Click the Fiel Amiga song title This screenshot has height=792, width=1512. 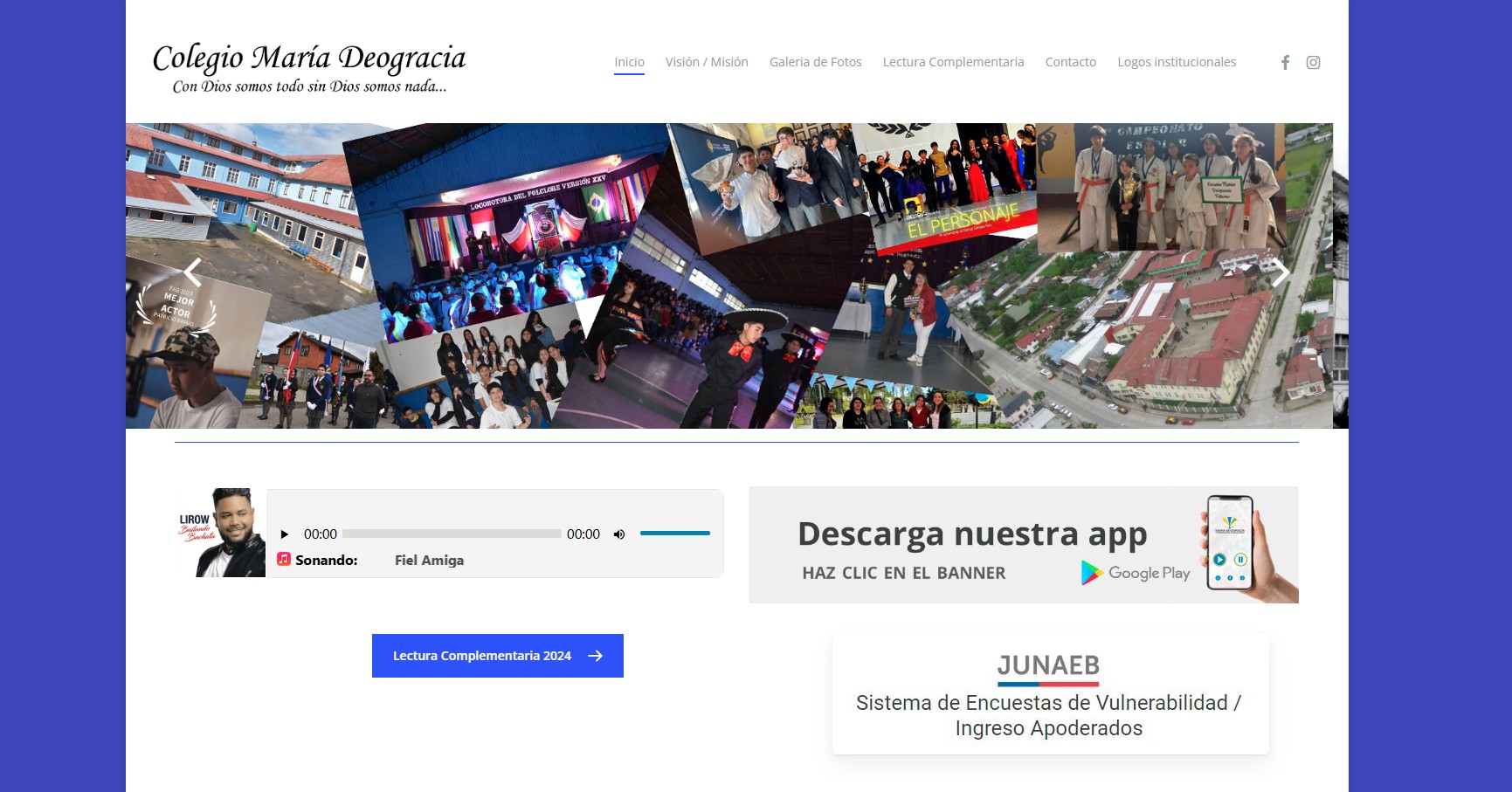click(x=429, y=561)
